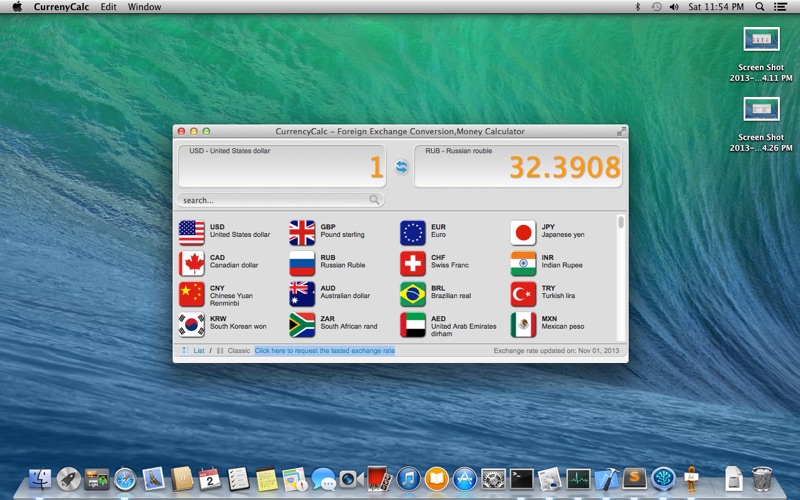Choose the AUD Australian dollar flag icon
This screenshot has height=500, width=800.
302,294
